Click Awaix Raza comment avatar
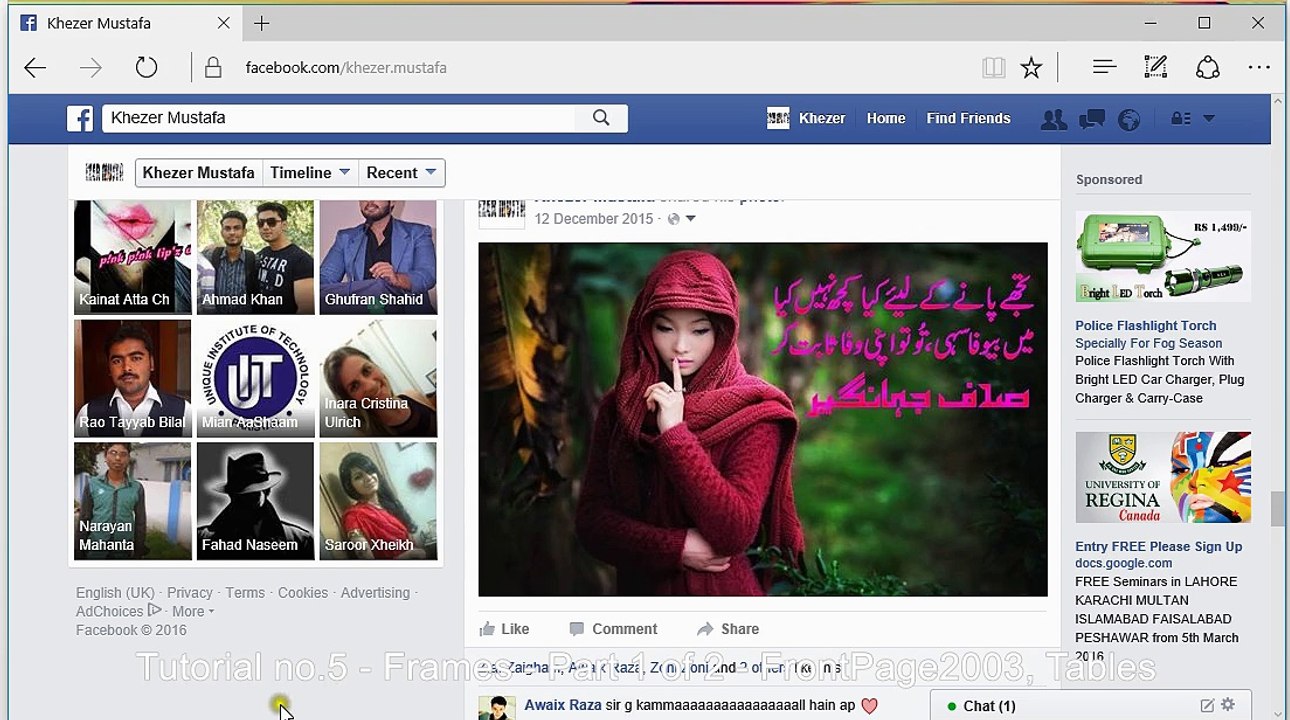Screen dimensions: 1290x720 coord(497,707)
